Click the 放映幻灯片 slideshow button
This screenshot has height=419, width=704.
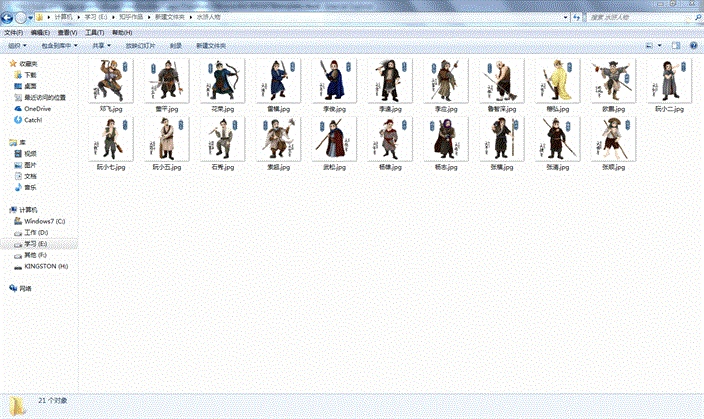click(139, 46)
